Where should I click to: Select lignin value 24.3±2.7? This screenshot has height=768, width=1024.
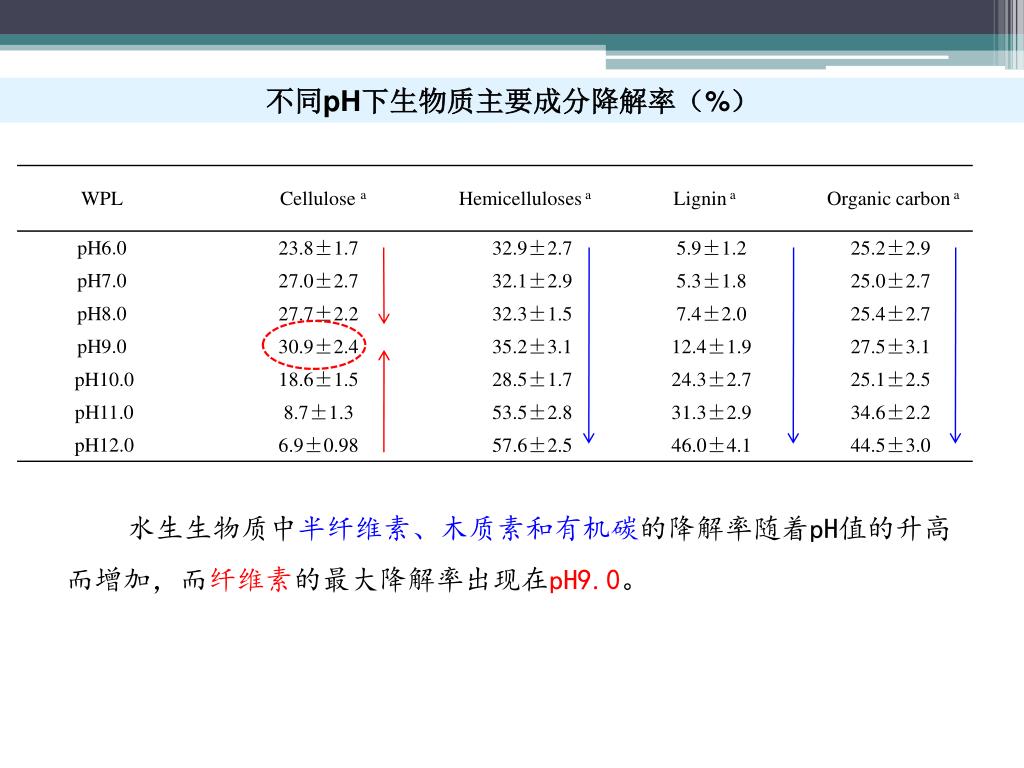711,379
